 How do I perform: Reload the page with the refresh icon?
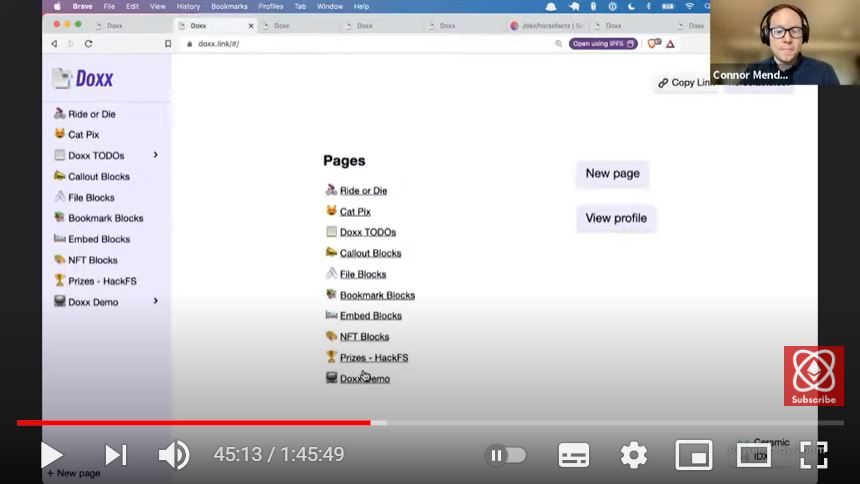coord(88,43)
